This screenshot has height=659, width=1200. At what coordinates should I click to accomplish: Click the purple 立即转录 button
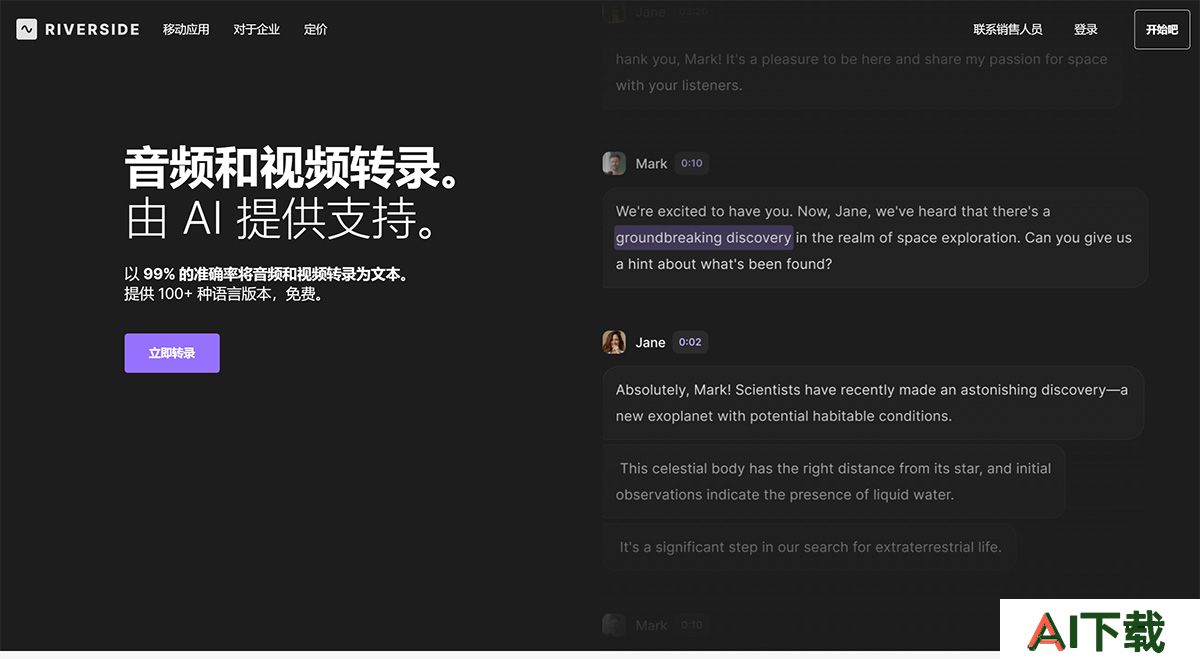(172, 353)
